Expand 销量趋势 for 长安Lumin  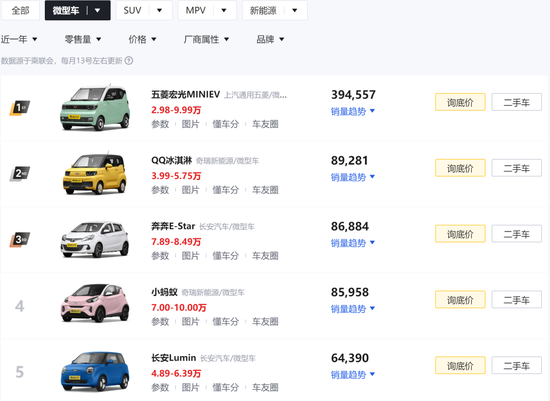tap(353, 375)
